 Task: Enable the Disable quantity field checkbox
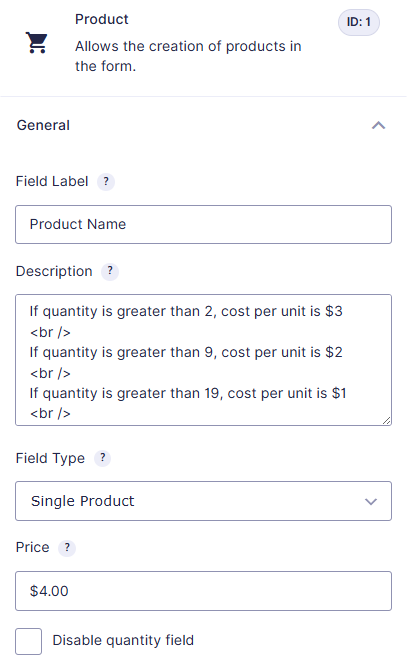click(28, 641)
